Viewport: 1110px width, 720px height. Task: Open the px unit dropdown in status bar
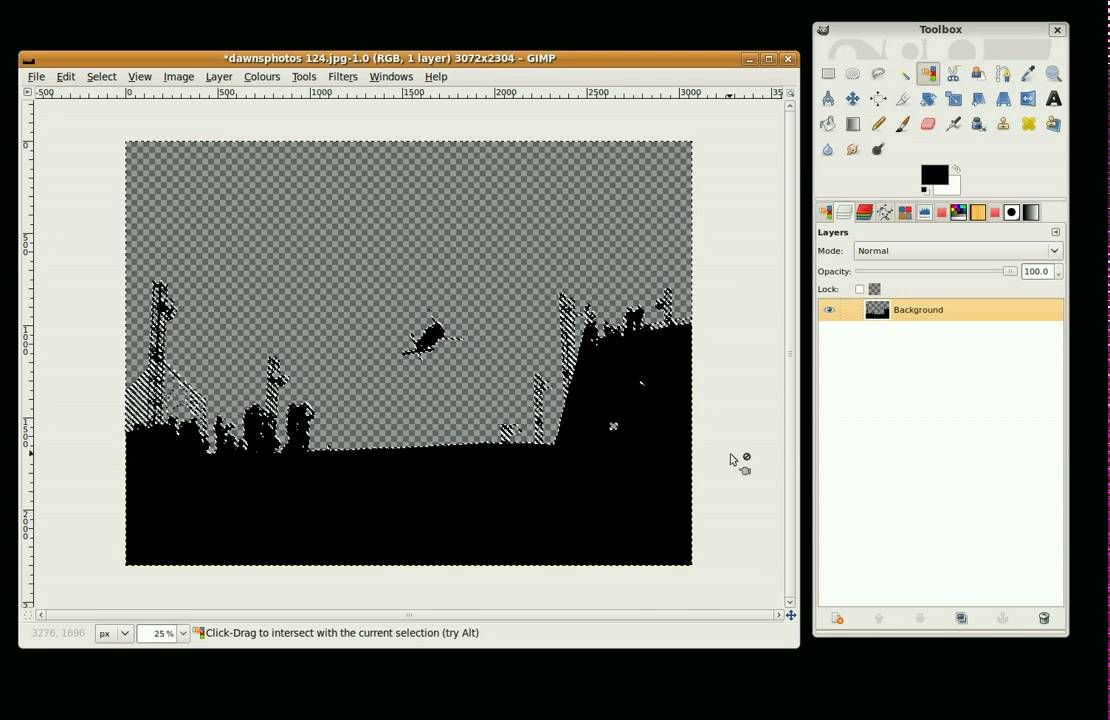coord(113,633)
